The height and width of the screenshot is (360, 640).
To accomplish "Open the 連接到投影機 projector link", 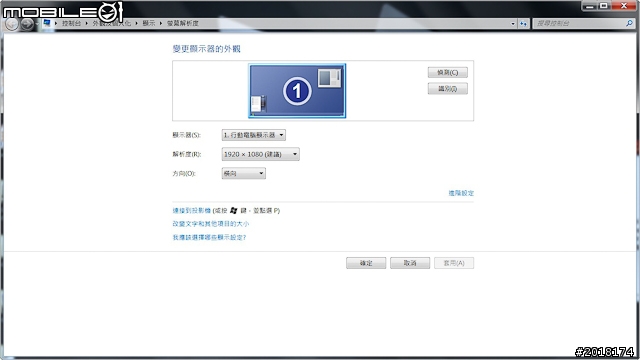I will point(191,211).
